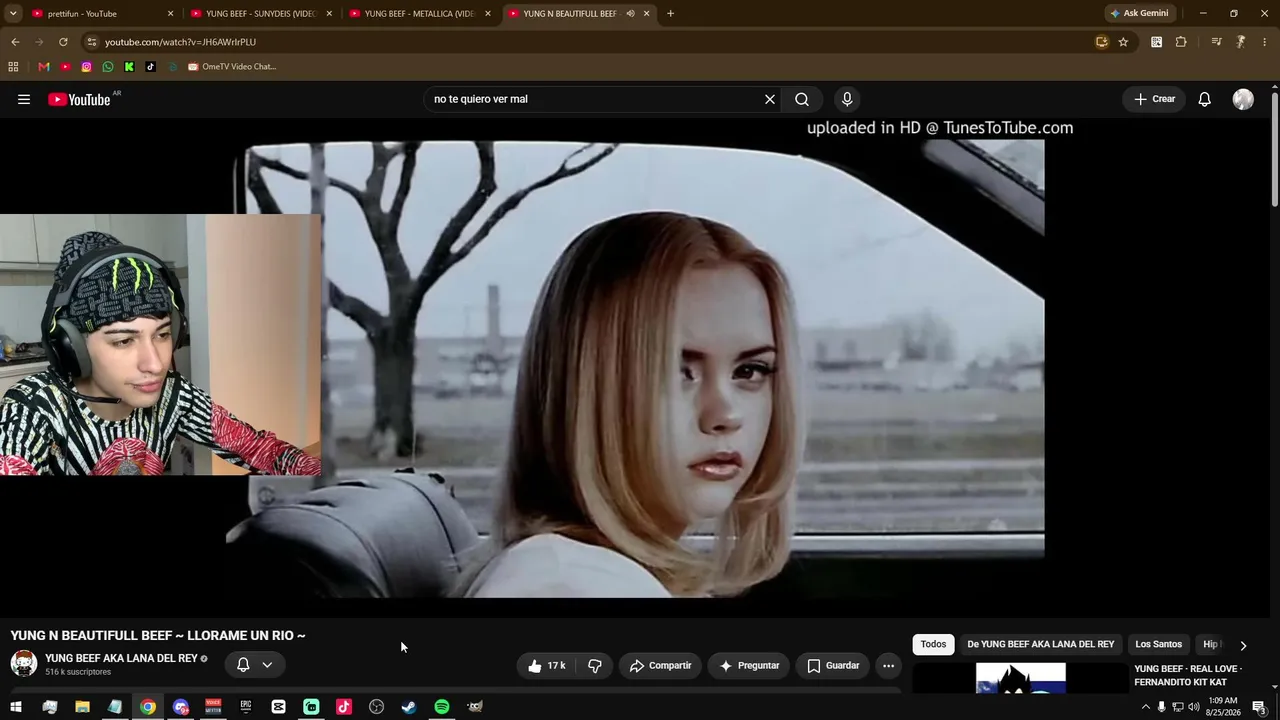Screen dimensions: 1280x720
Task: Open Gmail bookmark
Action: [44, 67]
